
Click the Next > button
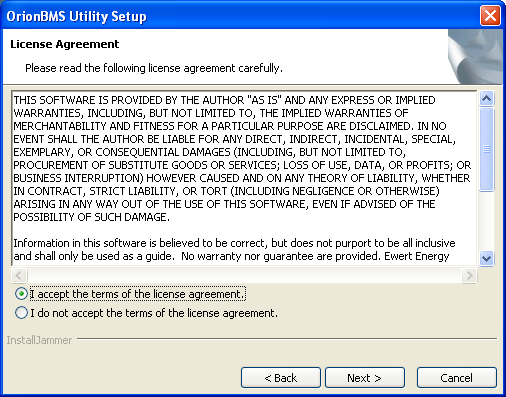[x=365, y=378]
